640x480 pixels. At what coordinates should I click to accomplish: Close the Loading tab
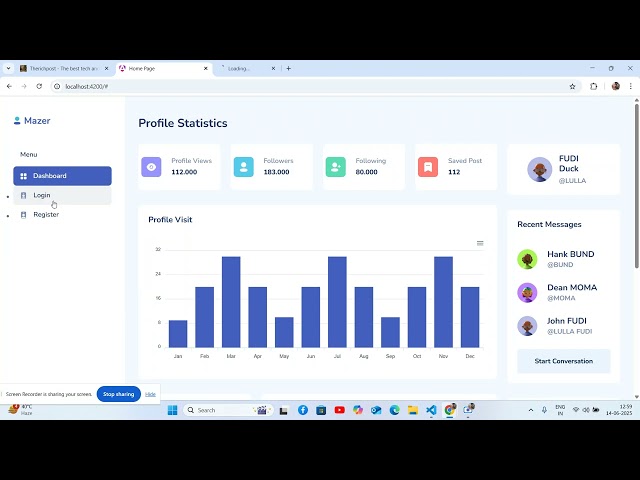pyautogui.click(x=273, y=69)
